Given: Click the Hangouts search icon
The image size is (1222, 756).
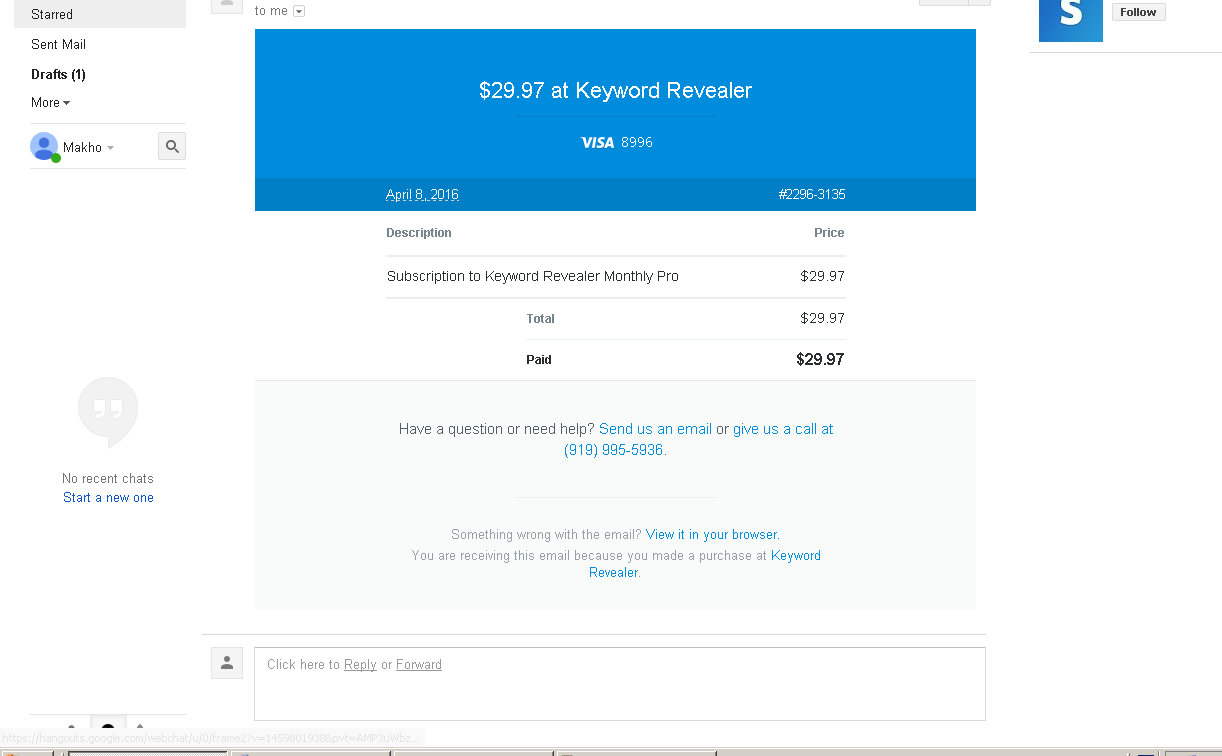Looking at the screenshot, I should coord(172,147).
